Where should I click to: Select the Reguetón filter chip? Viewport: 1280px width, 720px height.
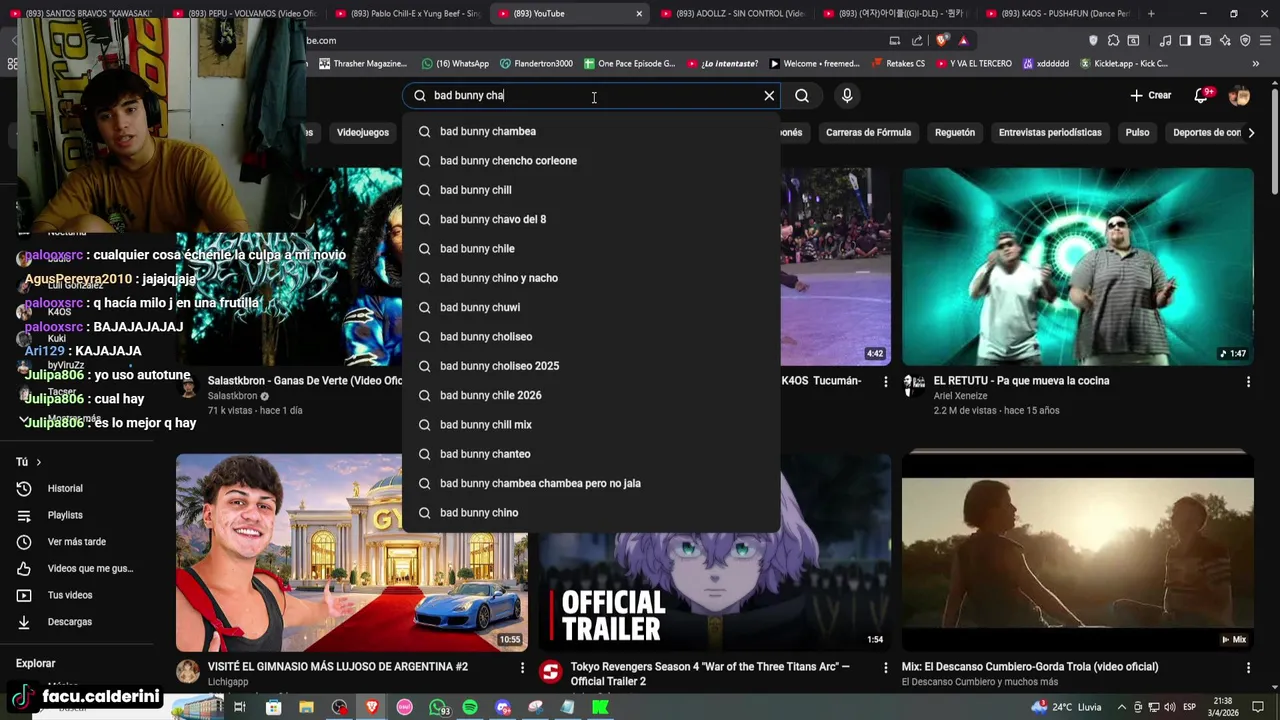[955, 133]
